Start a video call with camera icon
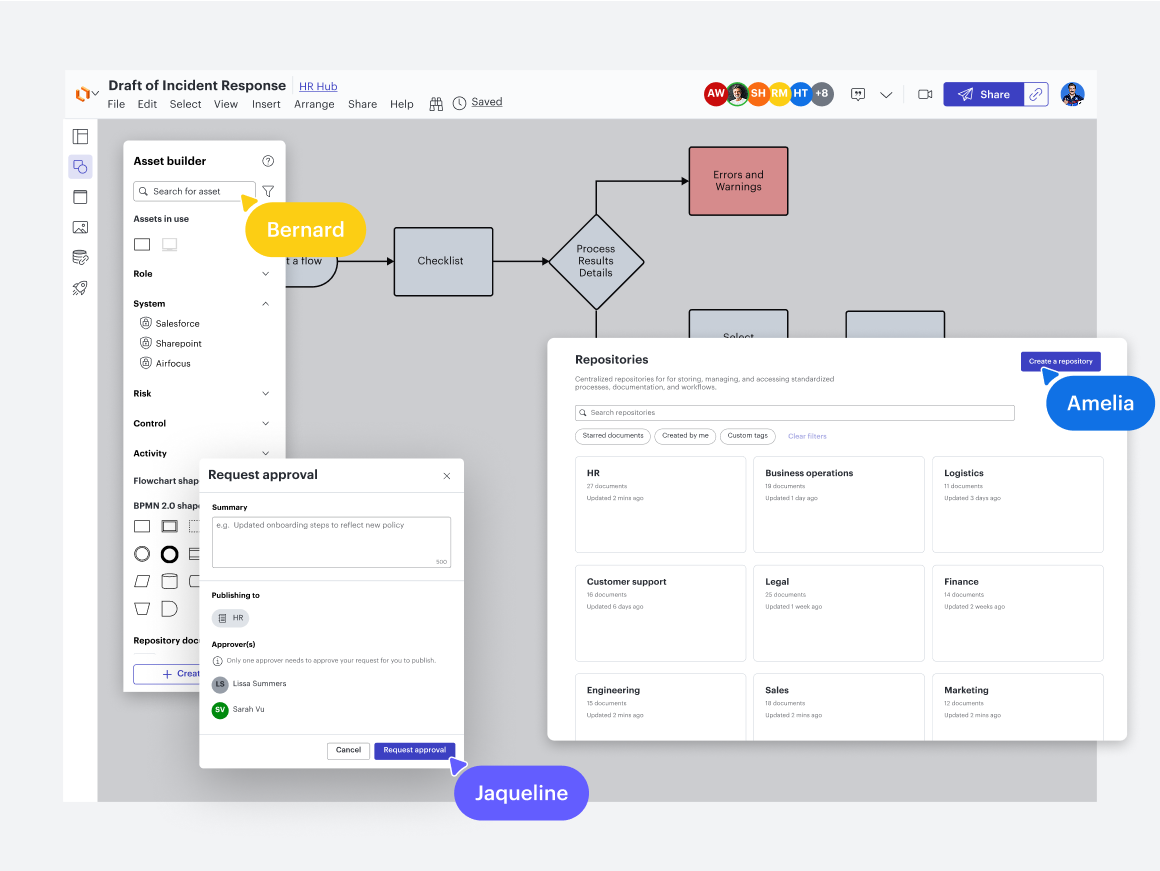 point(925,94)
